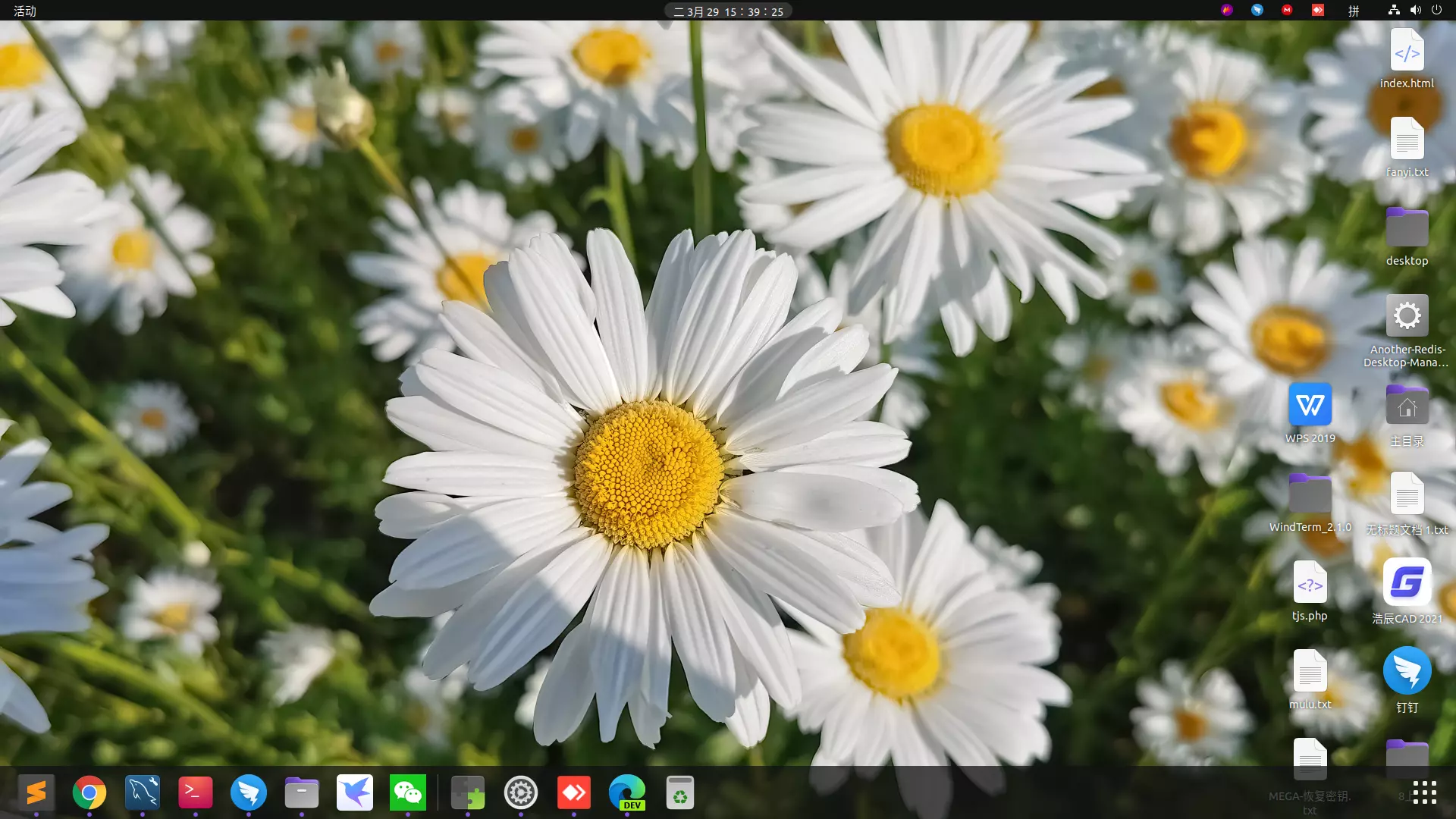
Task: Click the 活动 Activities button
Action: pos(25,11)
